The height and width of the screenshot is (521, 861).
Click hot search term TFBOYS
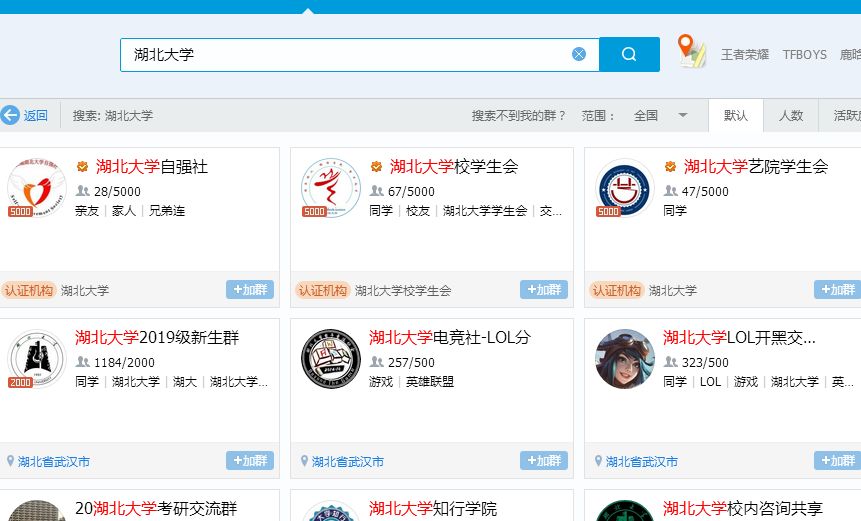point(804,54)
